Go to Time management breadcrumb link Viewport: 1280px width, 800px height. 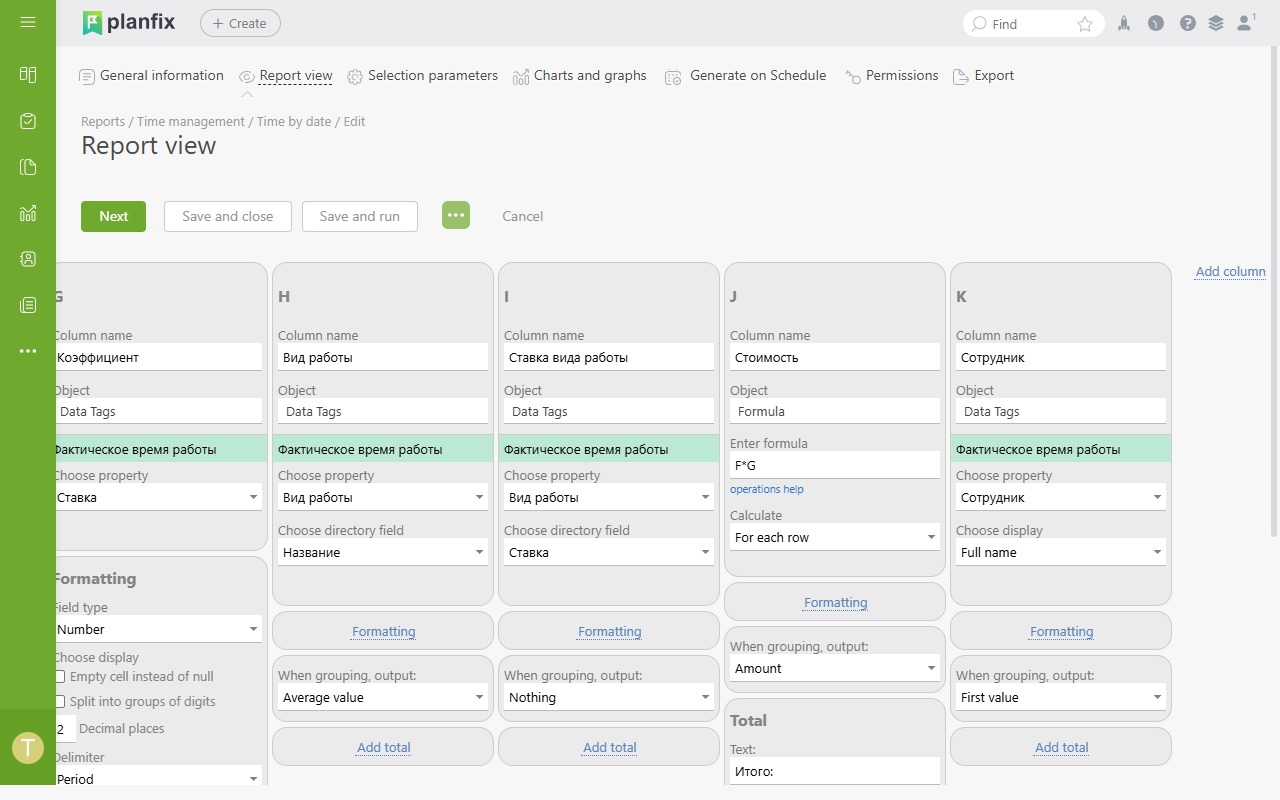pos(191,121)
